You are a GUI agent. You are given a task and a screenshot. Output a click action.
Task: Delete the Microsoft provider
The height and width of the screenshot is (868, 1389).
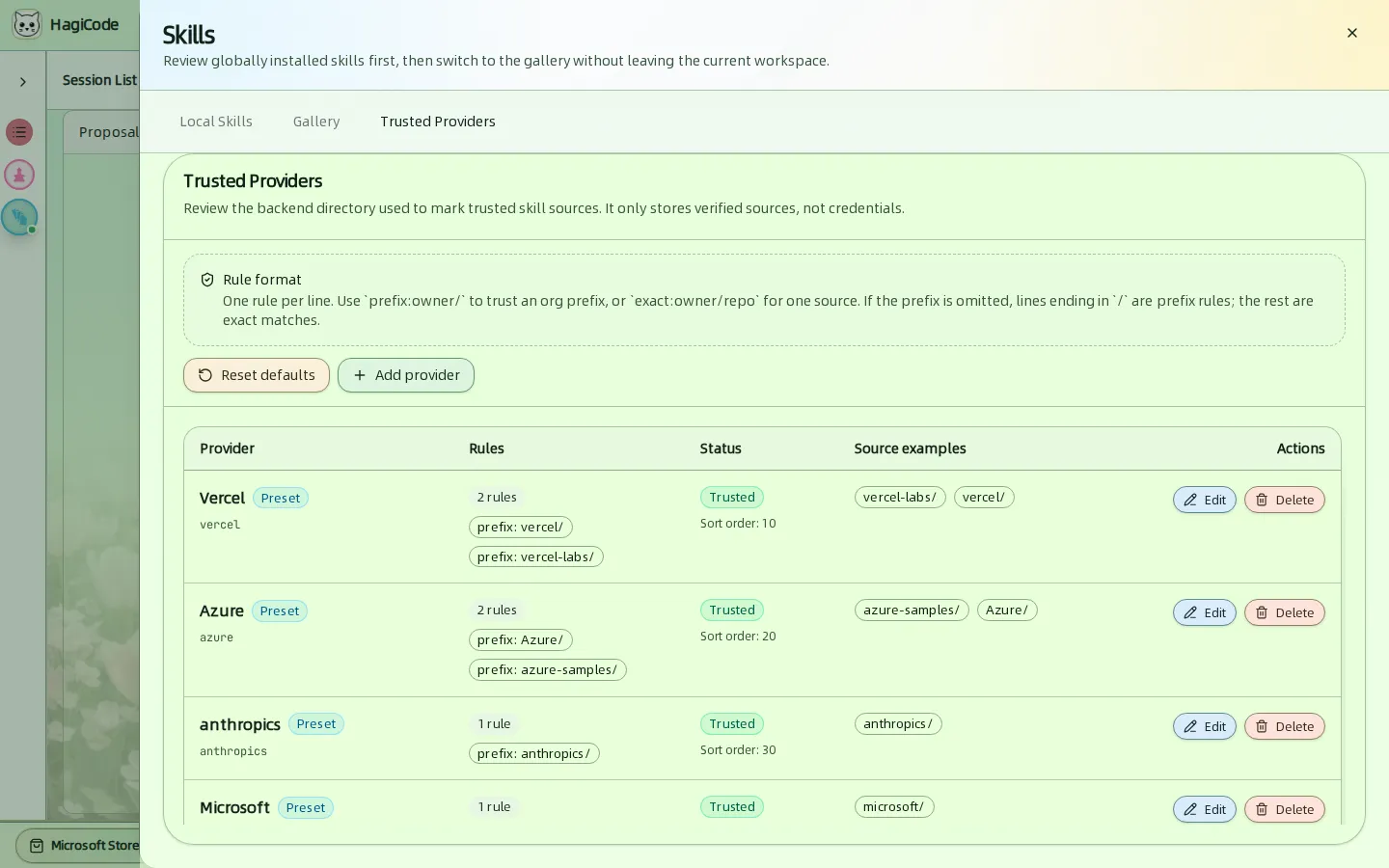pos(1285,809)
